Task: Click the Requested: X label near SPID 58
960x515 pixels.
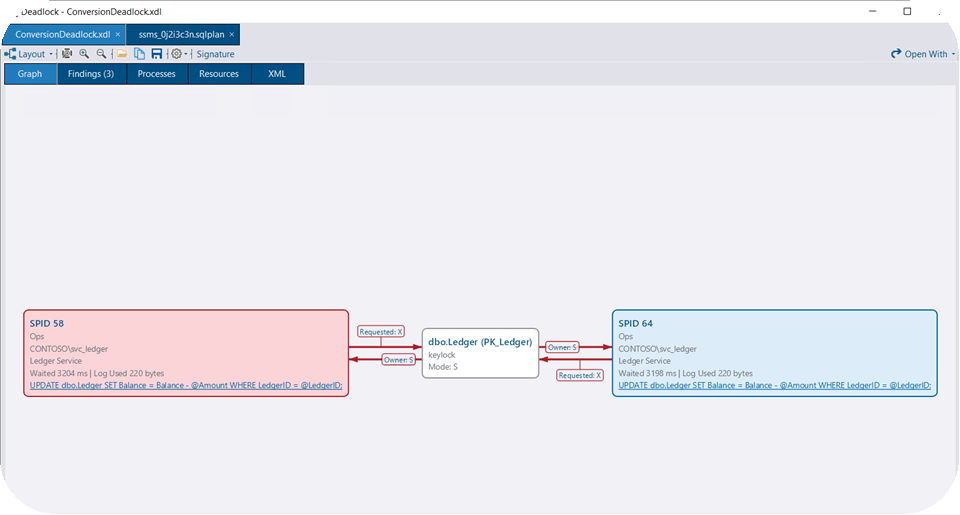Action: click(381, 331)
